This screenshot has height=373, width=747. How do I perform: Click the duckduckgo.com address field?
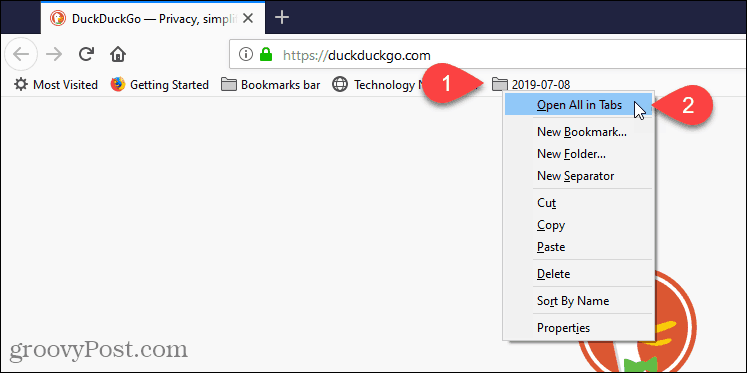(x=488, y=55)
